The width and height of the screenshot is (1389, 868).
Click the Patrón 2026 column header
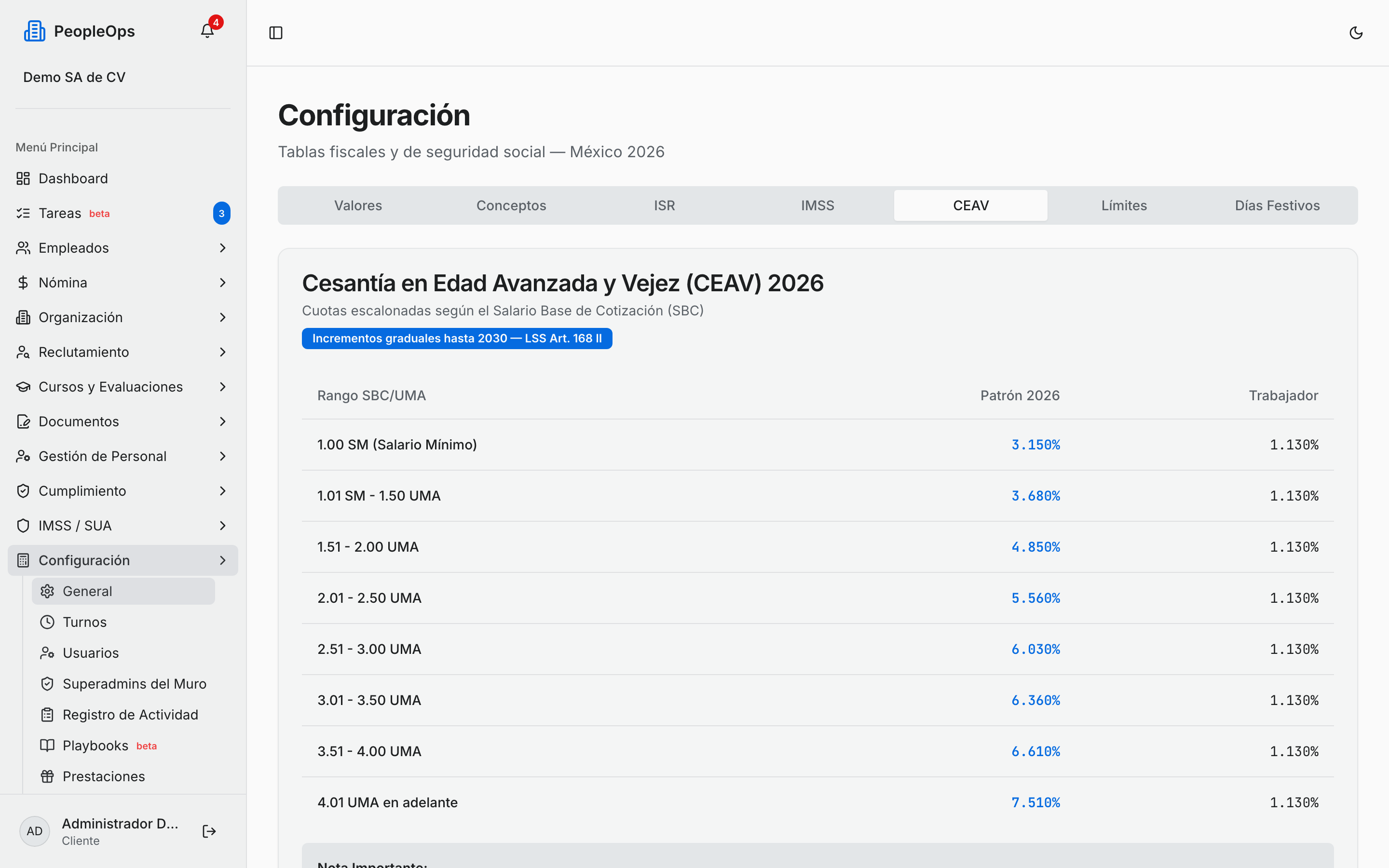[x=1020, y=395]
